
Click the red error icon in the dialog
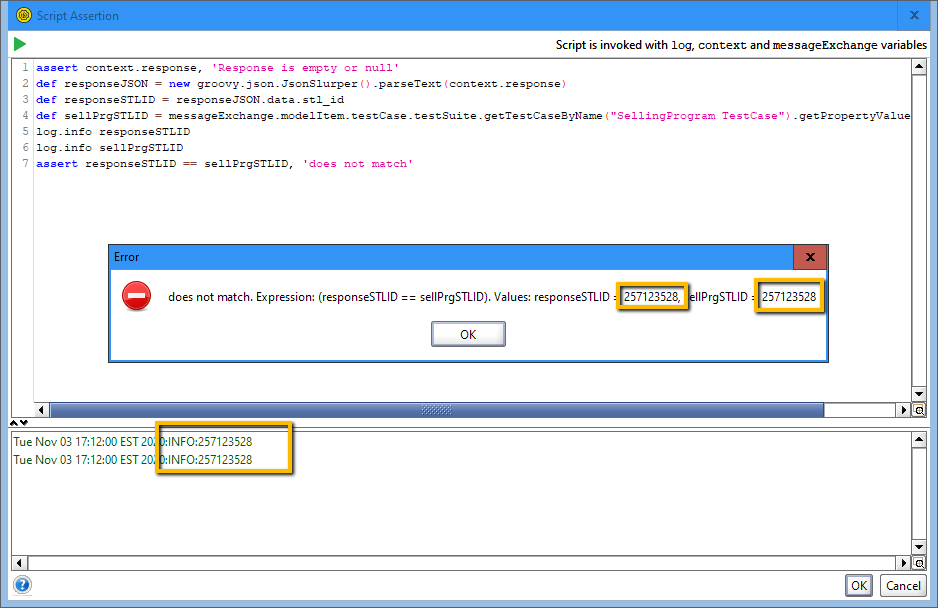[136, 296]
